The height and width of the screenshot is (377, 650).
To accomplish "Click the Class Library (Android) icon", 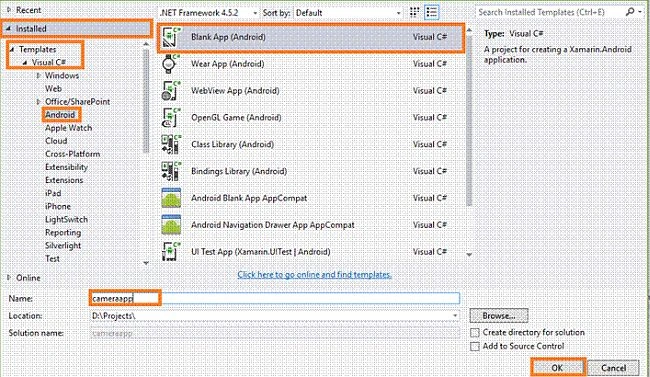I will point(171,144).
